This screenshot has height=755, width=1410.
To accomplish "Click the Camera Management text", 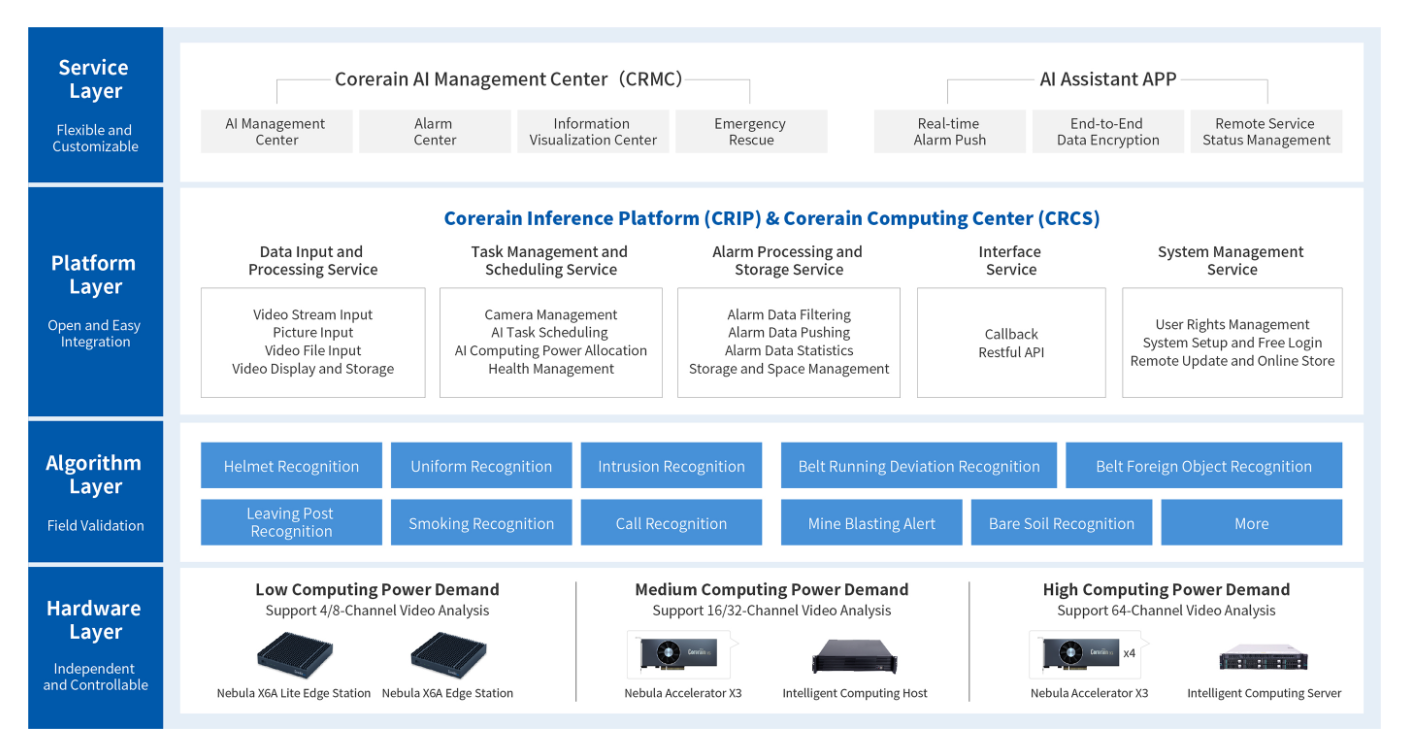I will click(551, 315).
